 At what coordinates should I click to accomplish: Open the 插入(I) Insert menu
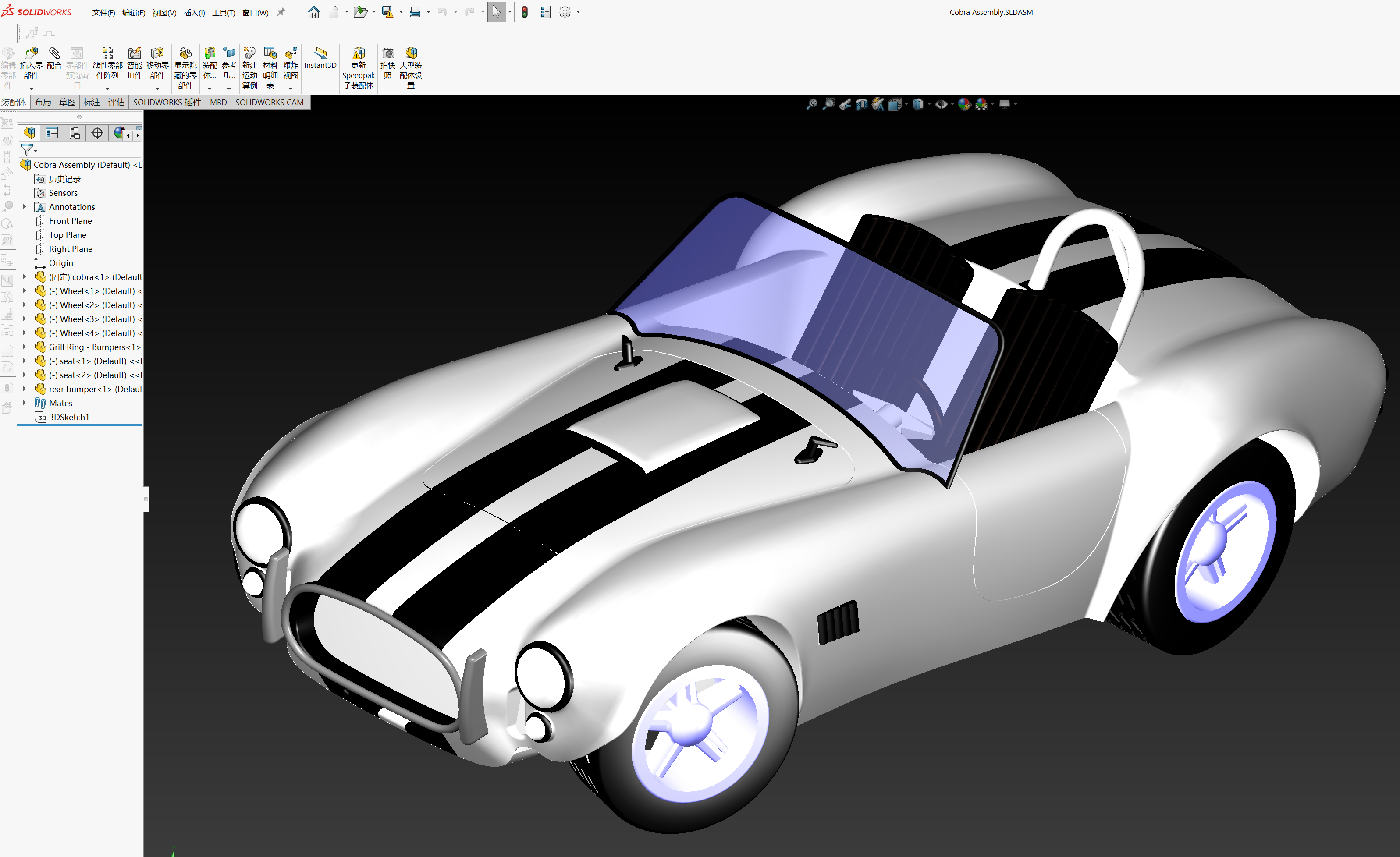point(194,13)
